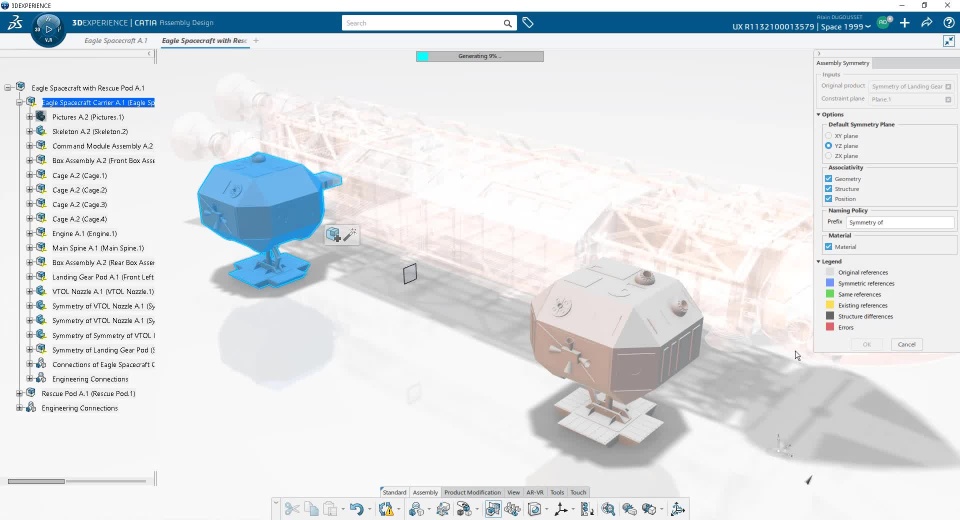The height and width of the screenshot is (520, 960).
Task: Click the highlighted active toolbar icon
Action: point(493,508)
